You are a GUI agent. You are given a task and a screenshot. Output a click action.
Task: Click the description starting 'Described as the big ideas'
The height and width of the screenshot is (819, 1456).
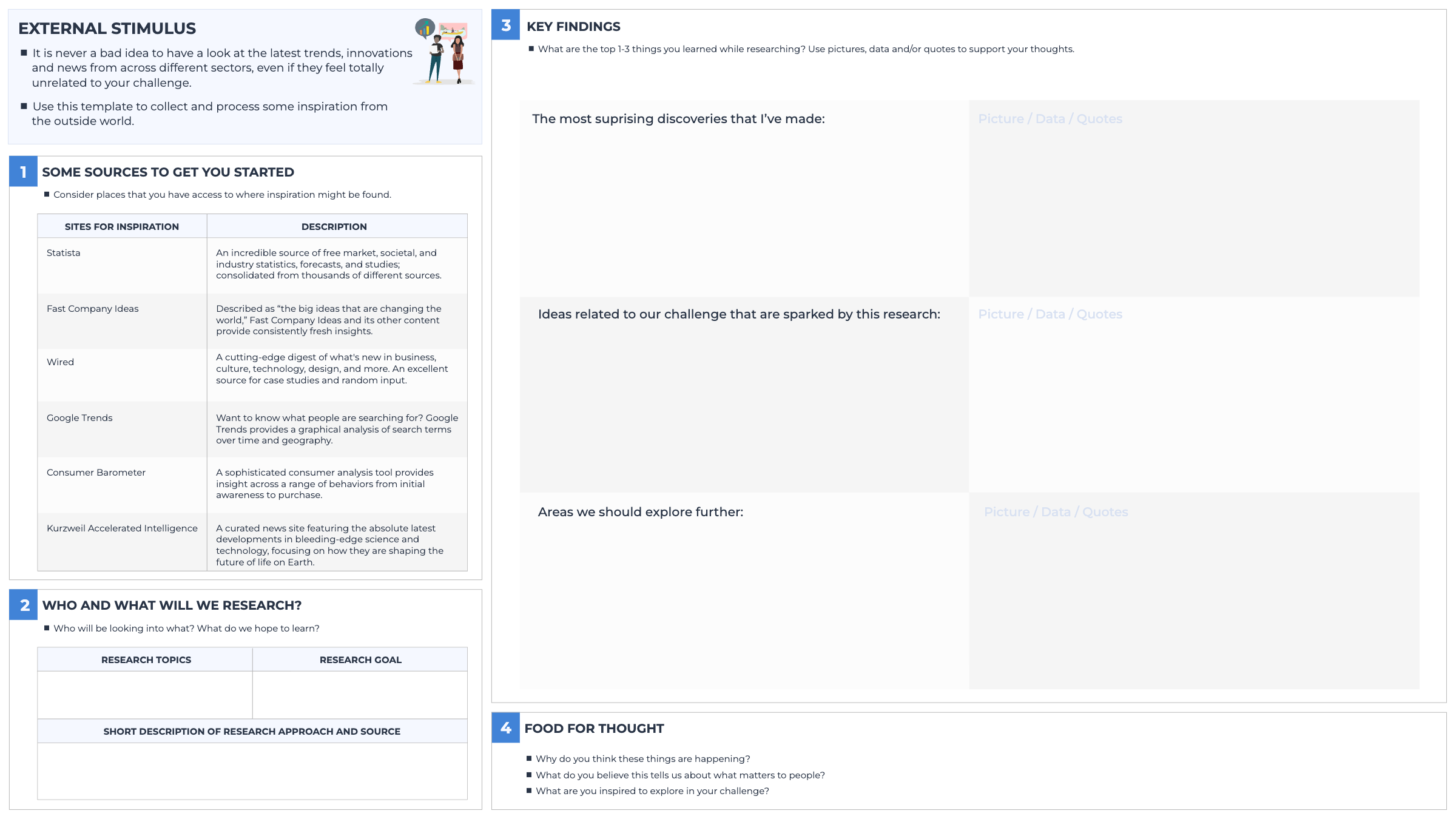[329, 320]
